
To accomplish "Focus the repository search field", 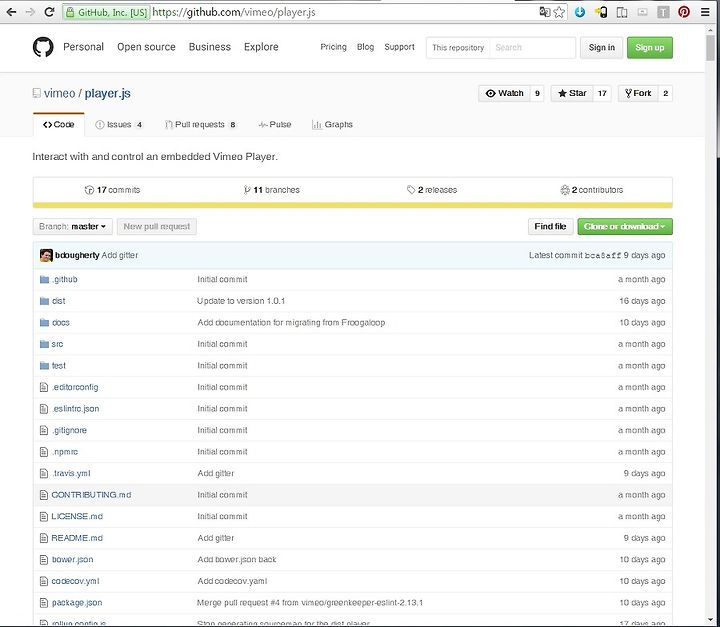I will pyautogui.click(x=532, y=47).
